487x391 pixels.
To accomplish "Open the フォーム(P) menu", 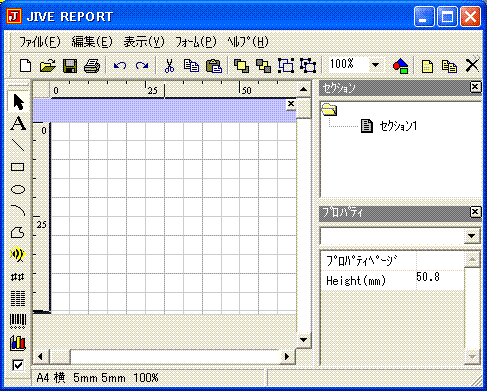I will (196, 42).
